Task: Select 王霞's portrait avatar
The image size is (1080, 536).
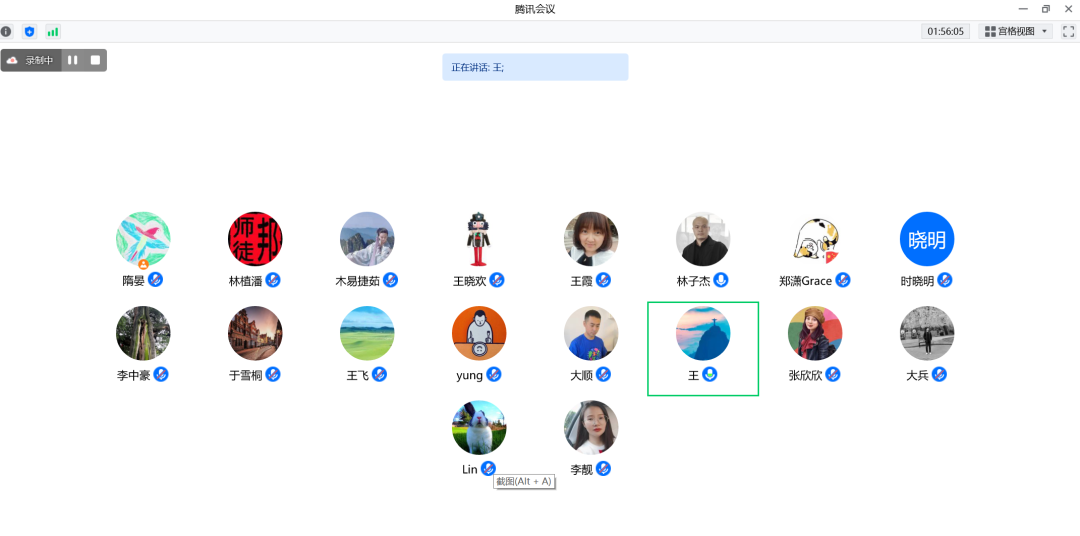Action: tap(591, 239)
